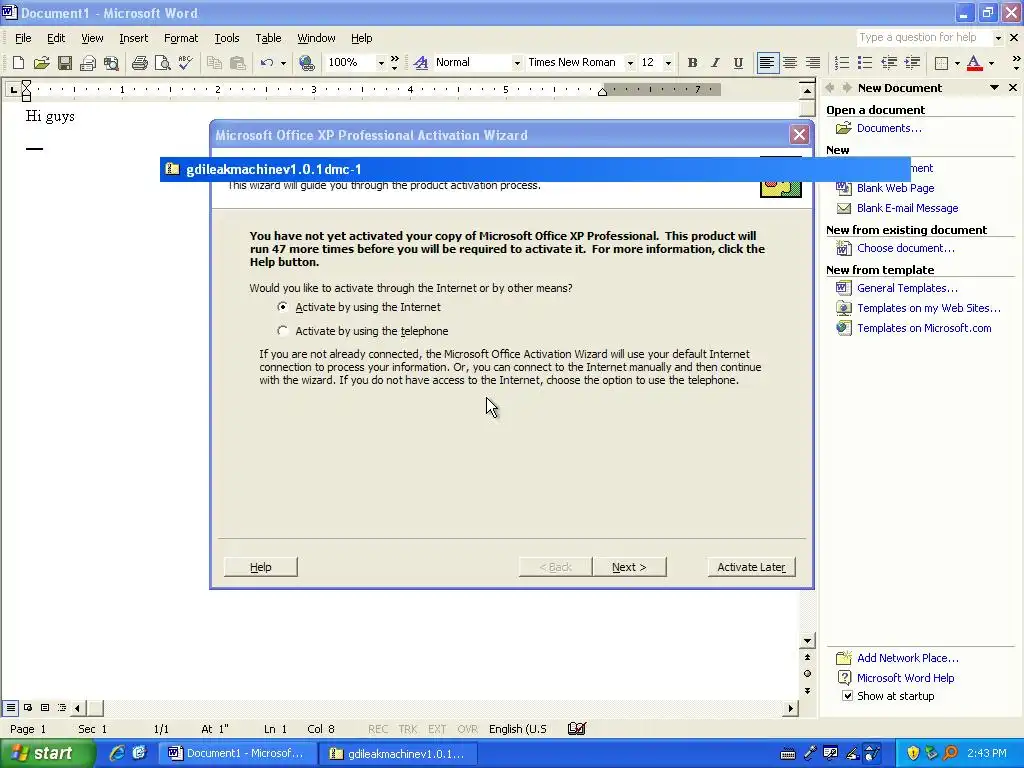1024x768 pixels.
Task: Toggle the TRK track changes indicator
Action: [x=408, y=729]
